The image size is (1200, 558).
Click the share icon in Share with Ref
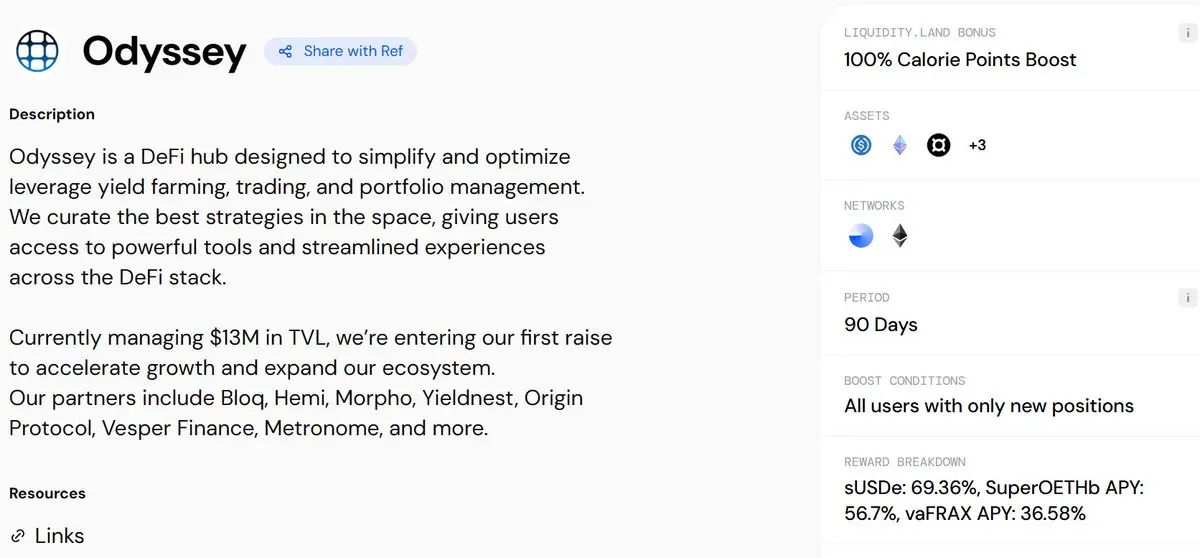click(x=286, y=51)
